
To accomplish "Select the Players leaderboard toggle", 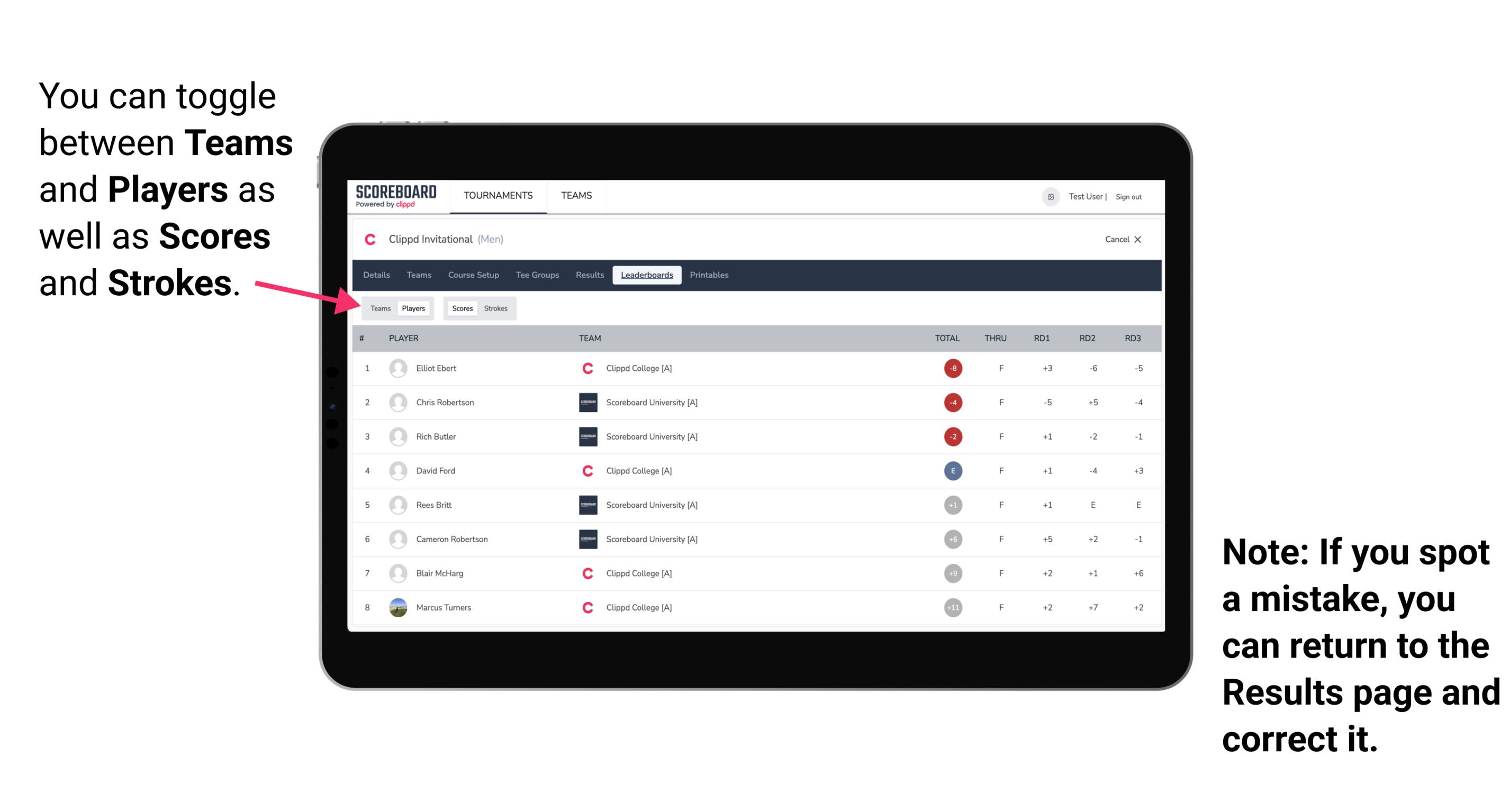I will tap(414, 308).
